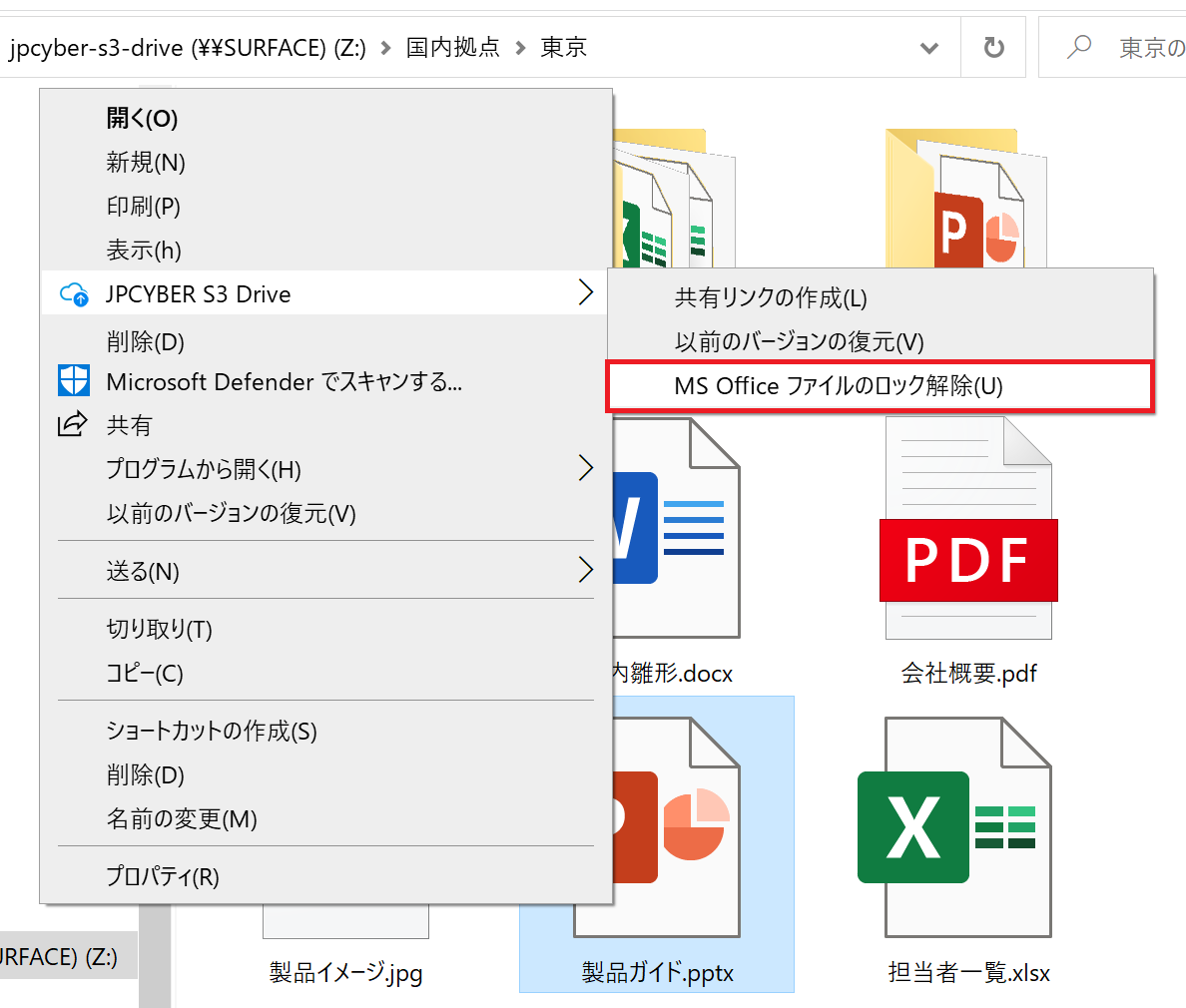Click the JPCYBER S3 Drive cloud icon
Viewport: 1186px width, 1008px height.
click(x=75, y=294)
